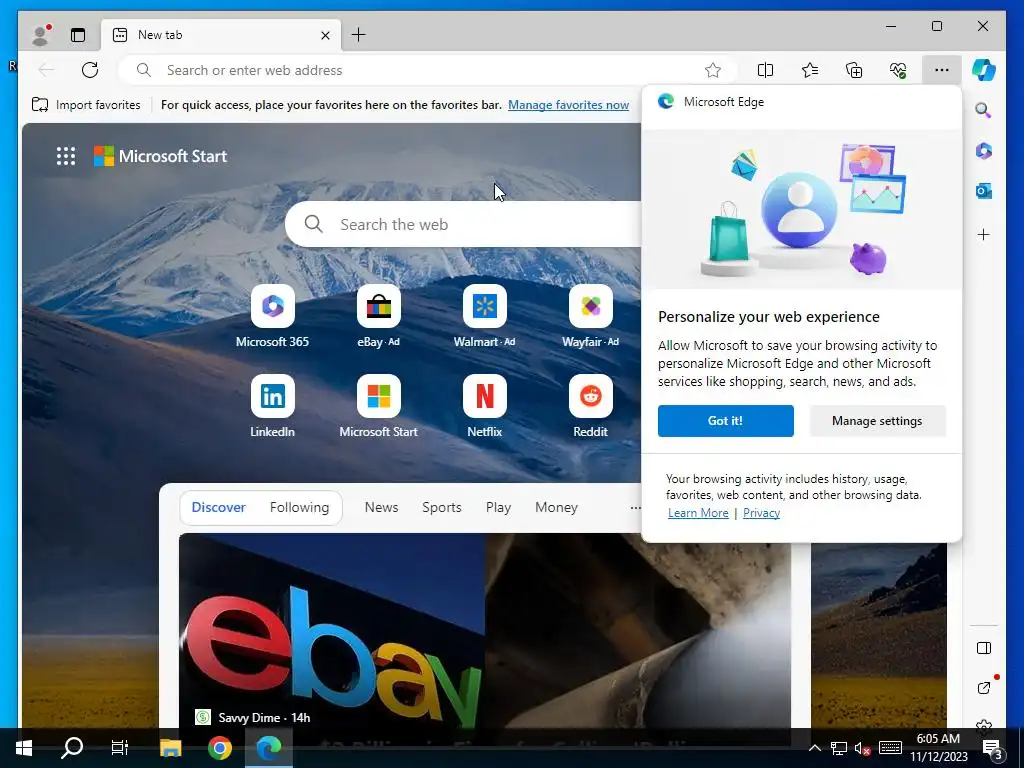
Task: Open the Edge profile icon
Action: (x=40, y=35)
